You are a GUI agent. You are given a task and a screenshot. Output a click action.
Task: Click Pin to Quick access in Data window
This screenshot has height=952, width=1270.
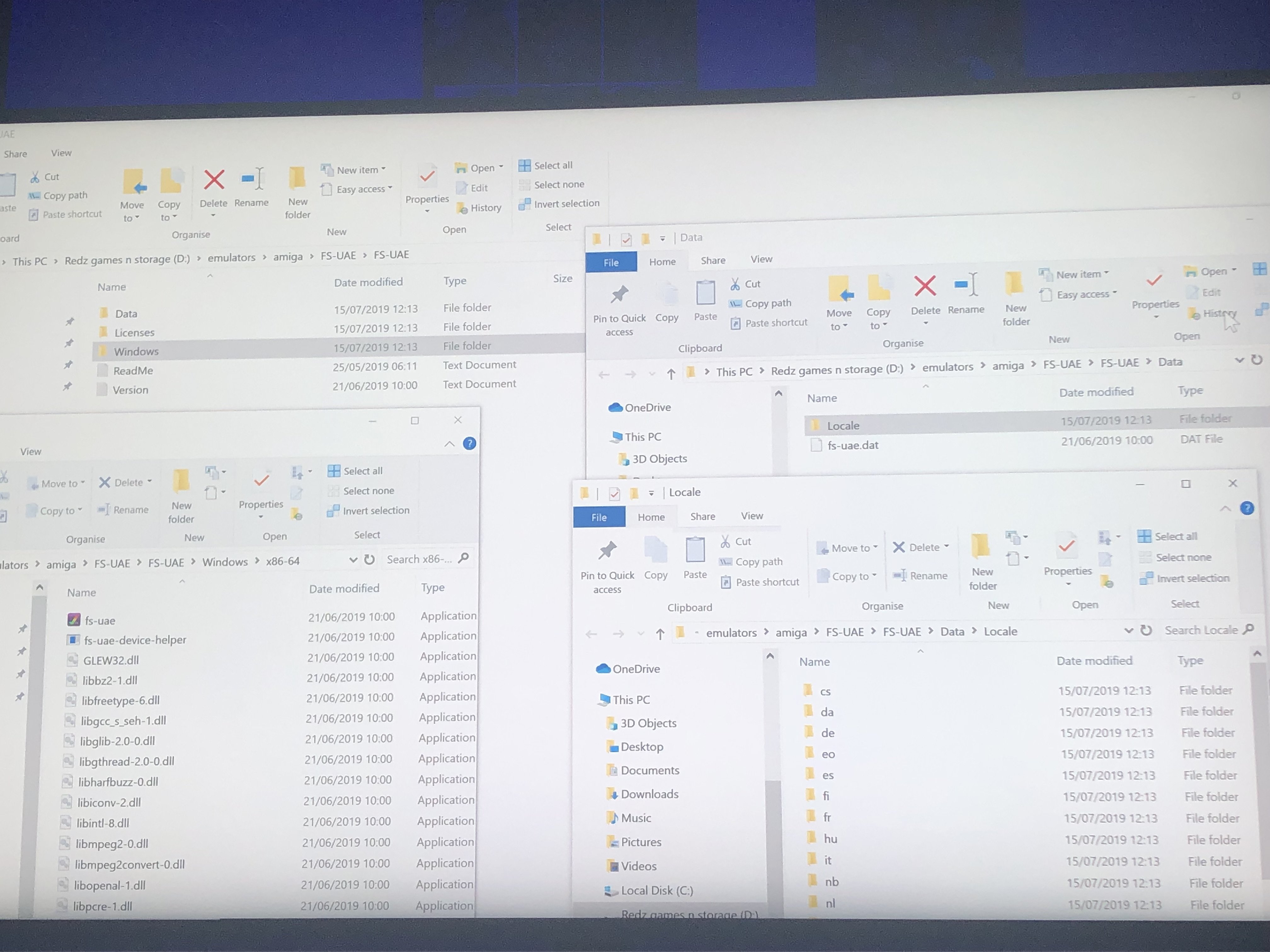tap(619, 310)
